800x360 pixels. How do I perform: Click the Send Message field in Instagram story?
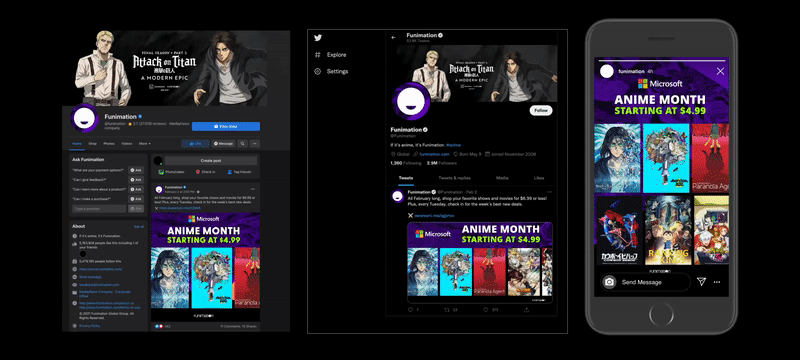pyautogui.click(x=645, y=282)
